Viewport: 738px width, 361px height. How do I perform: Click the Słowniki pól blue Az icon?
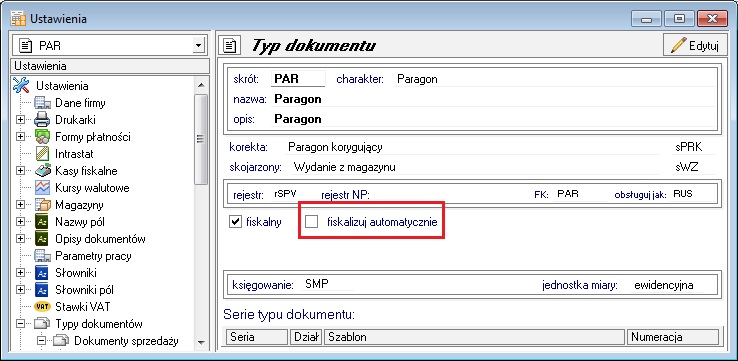(42, 290)
